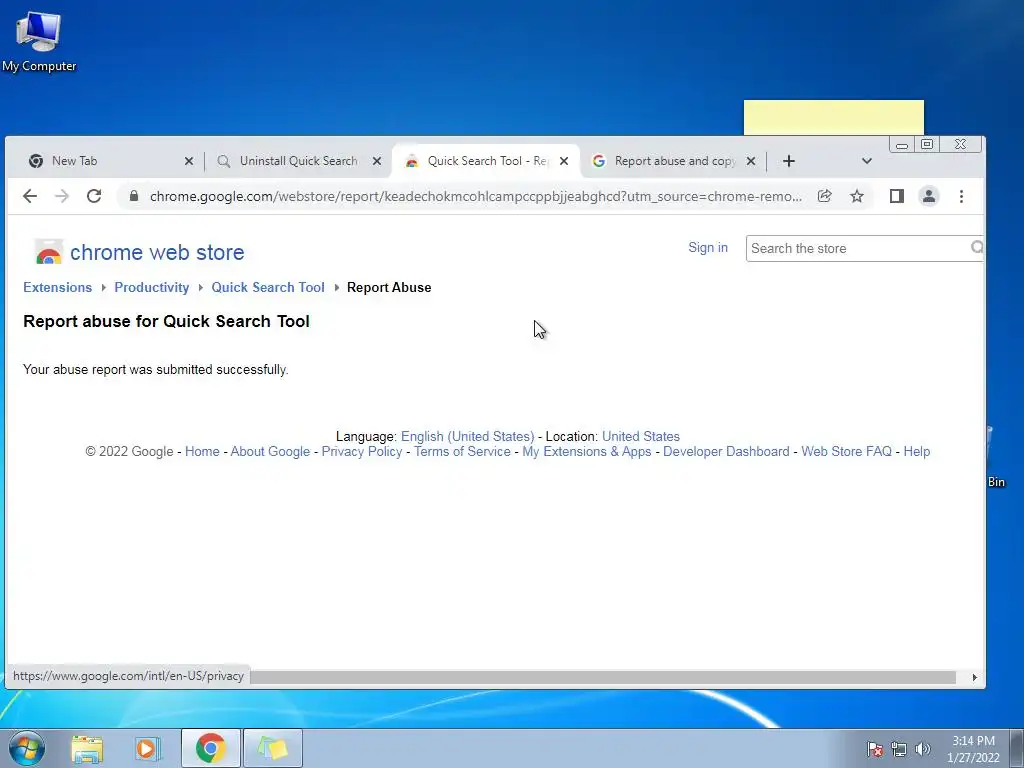This screenshot has height=768, width=1024.
Task: Close the New Tab tab
Action: click(x=189, y=161)
